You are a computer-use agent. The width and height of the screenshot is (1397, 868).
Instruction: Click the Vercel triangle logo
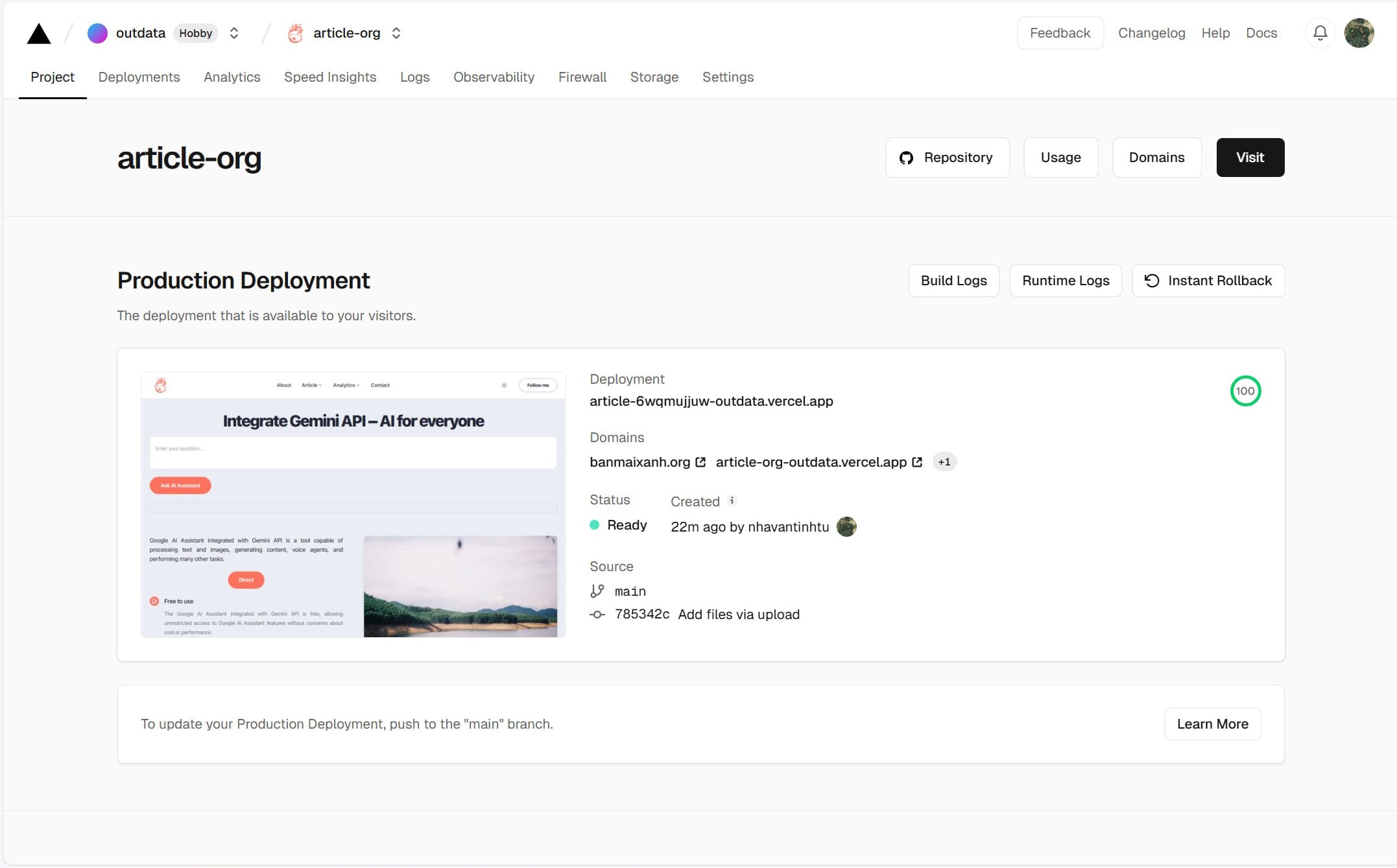39,33
